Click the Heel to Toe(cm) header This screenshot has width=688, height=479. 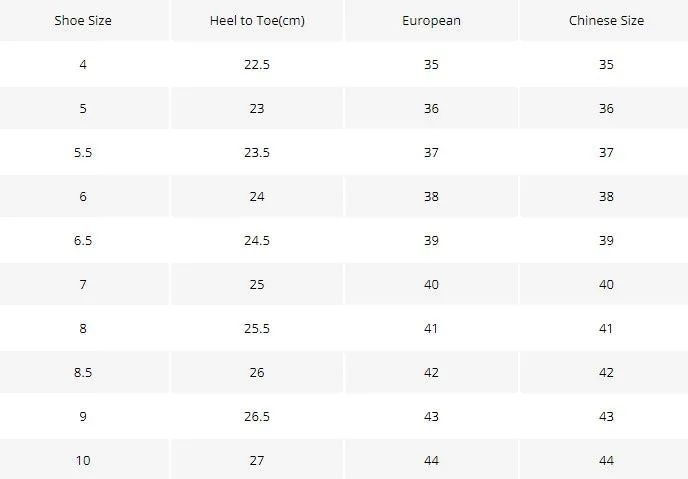257,21
